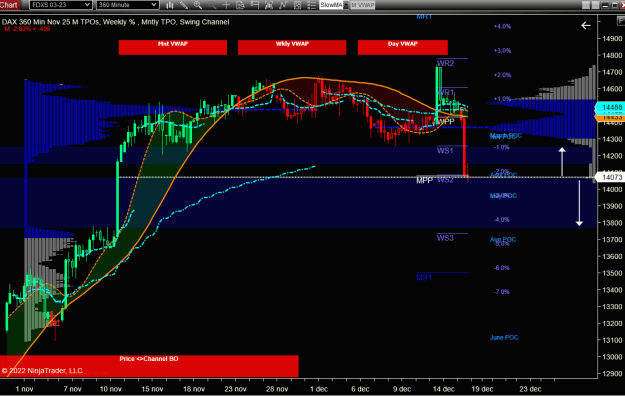Viewport: 625px width, 396px height.
Task: Click the chart title DAX 360 Min text
Action: click(115, 22)
